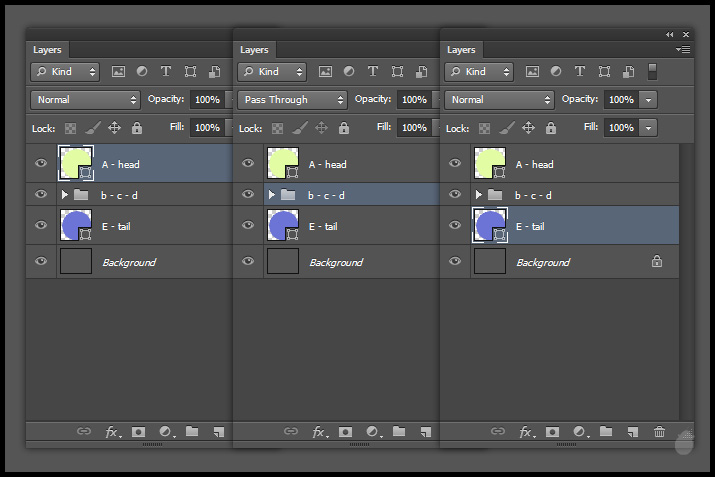Screen dimensions: 715x477
Task: Add a layer mask in the middle Layers panel
Action: click(x=345, y=432)
